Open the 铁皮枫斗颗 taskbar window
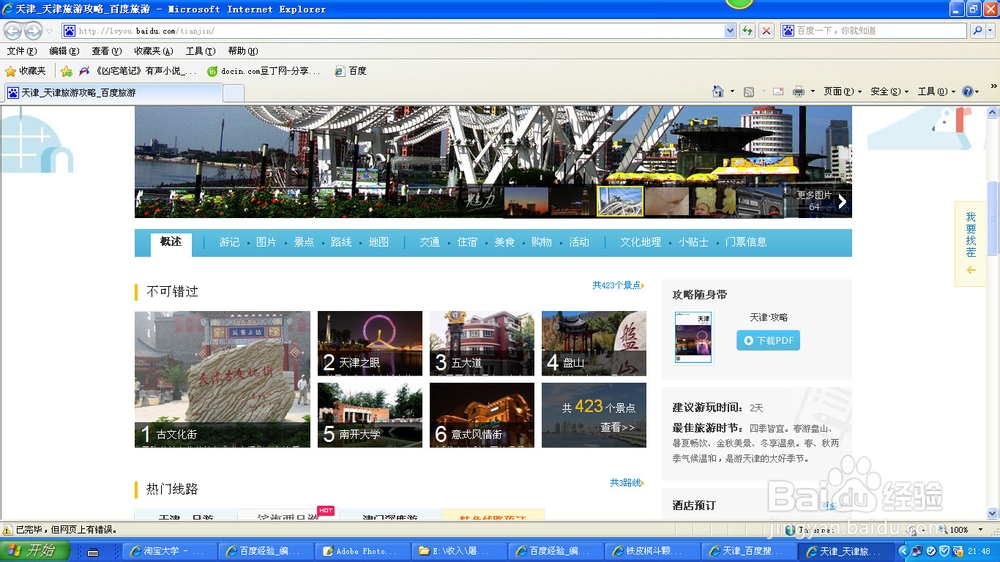Screen dimensions: 1000x562 [651, 551]
